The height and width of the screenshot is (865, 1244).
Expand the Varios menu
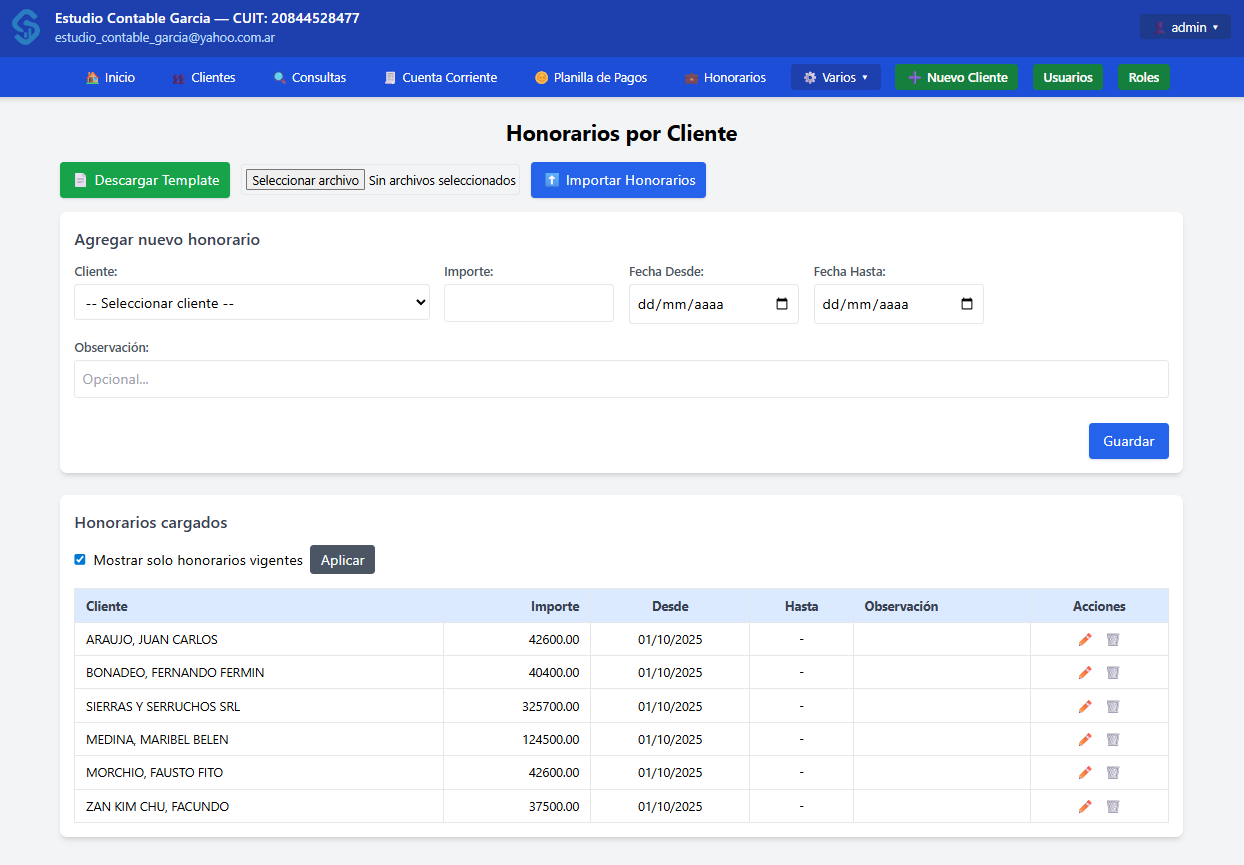[835, 77]
